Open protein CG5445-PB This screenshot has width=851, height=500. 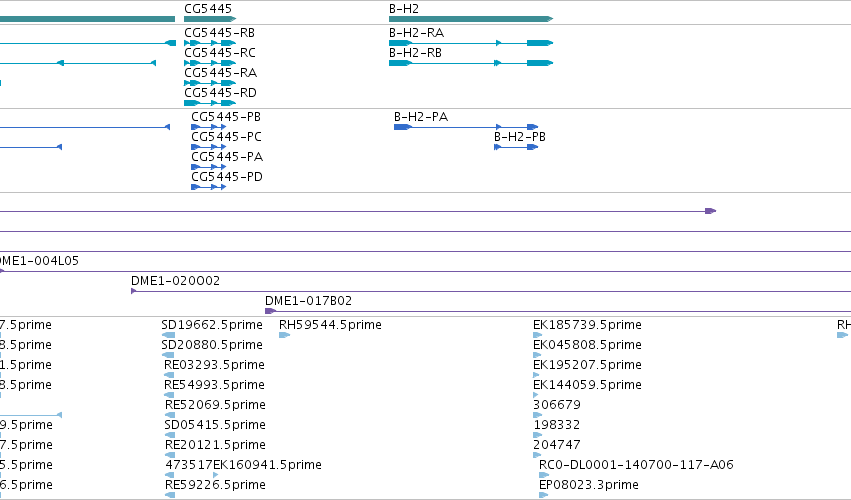click(226, 117)
